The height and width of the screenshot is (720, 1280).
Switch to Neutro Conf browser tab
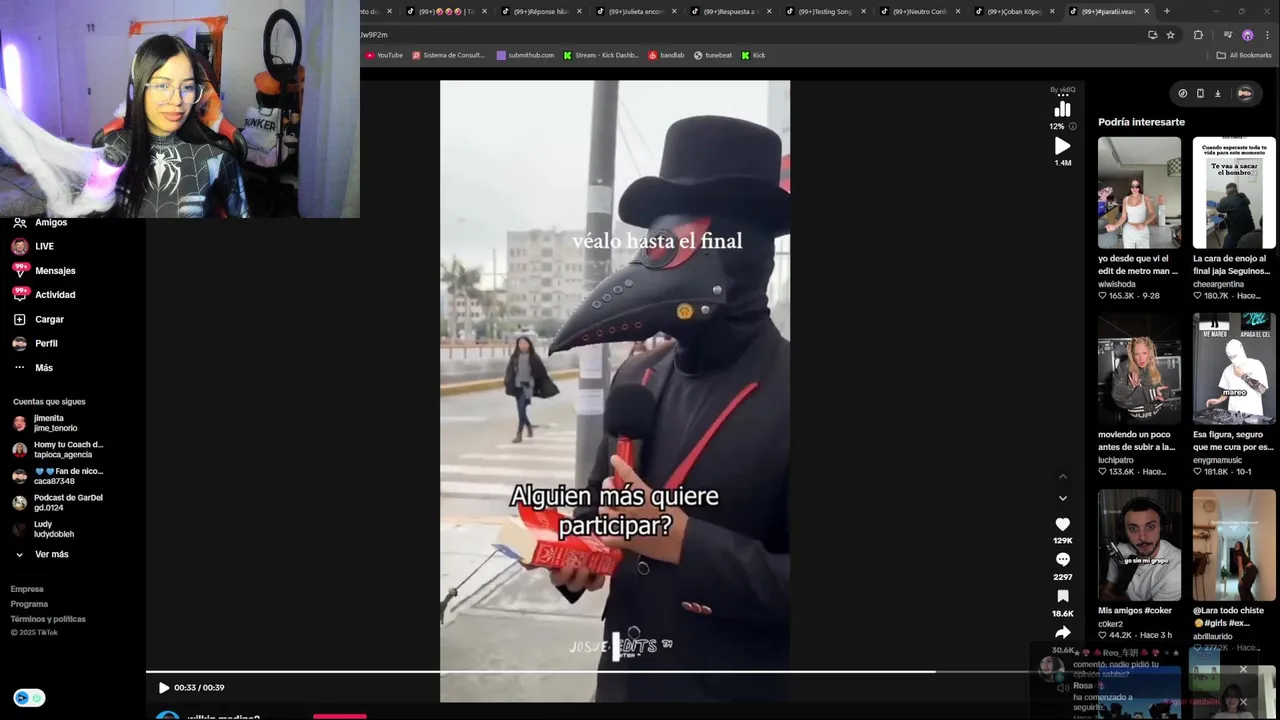[918, 11]
